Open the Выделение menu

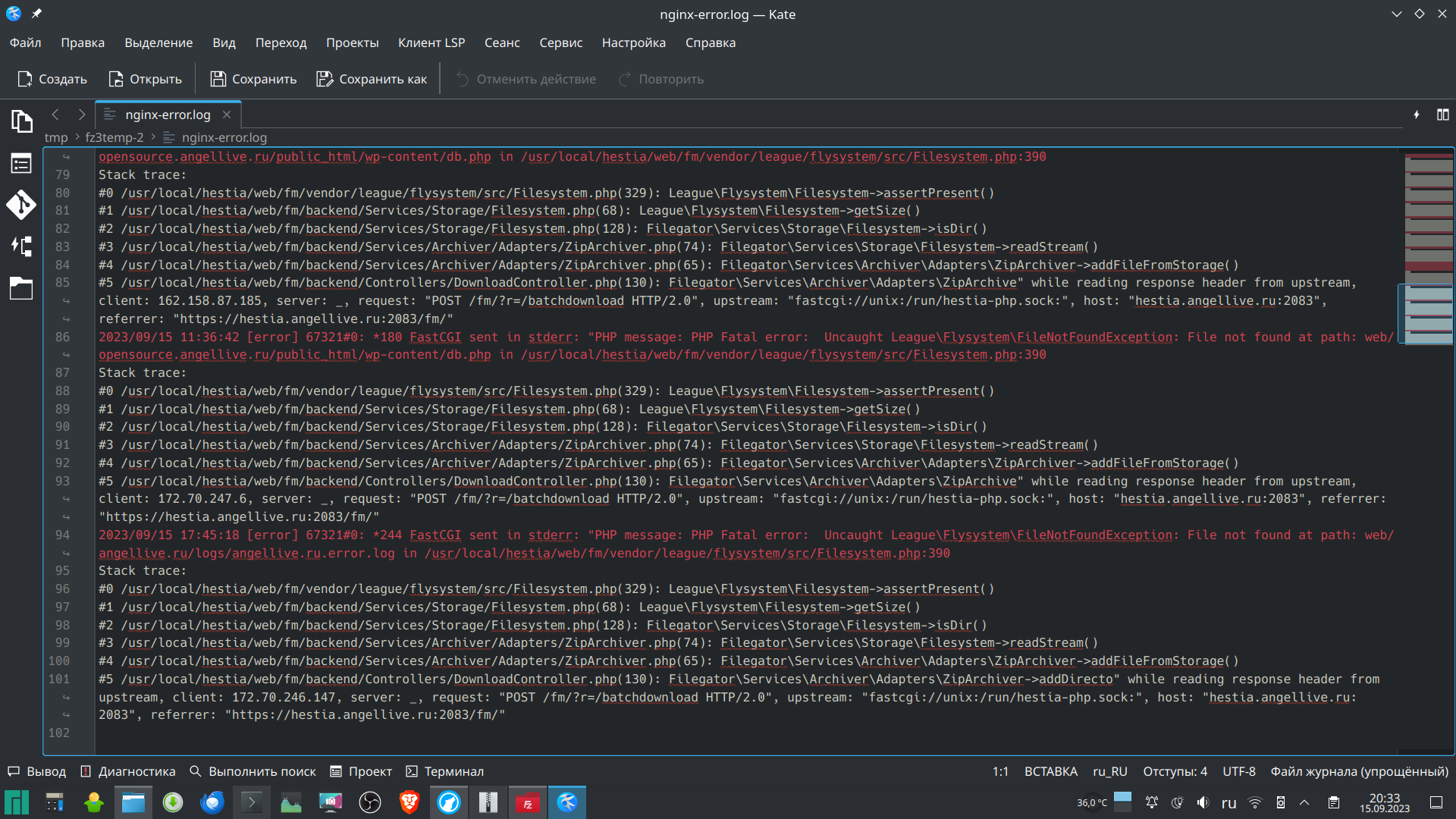[158, 42]
